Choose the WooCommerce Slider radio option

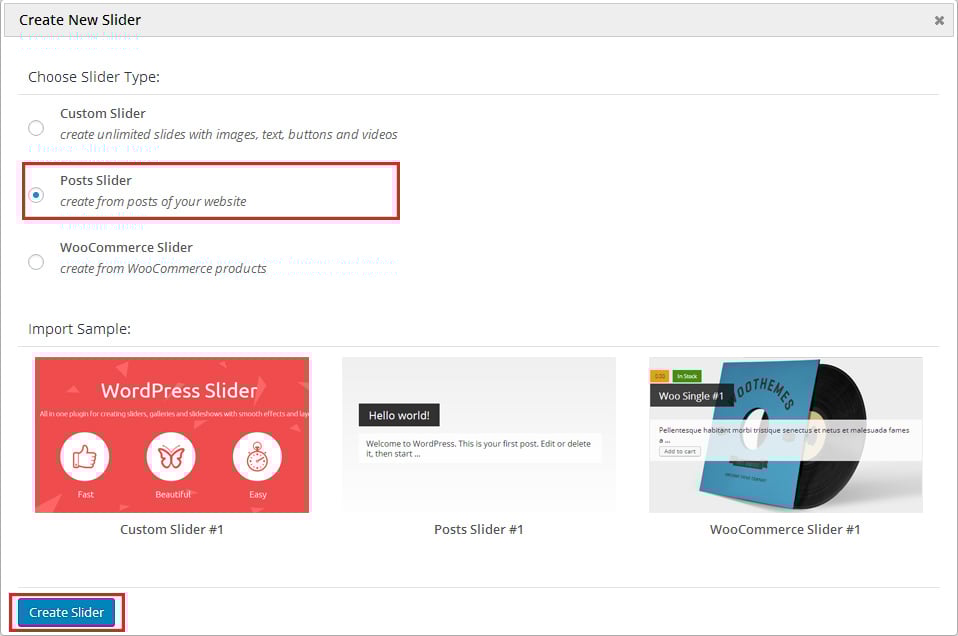click(36, 261)
